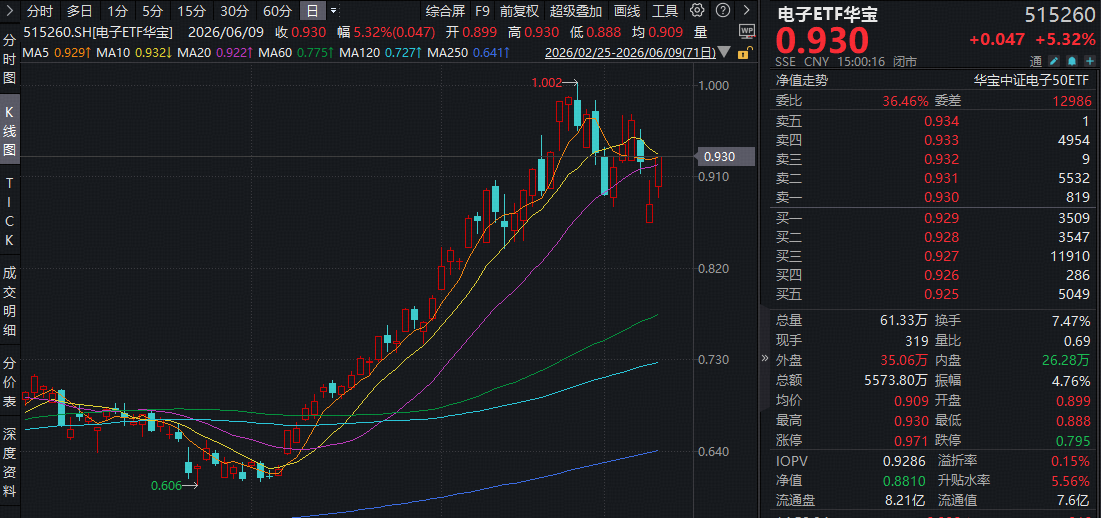Open the help question mark icon
The image size is (1101, 518).
point(723,11)
